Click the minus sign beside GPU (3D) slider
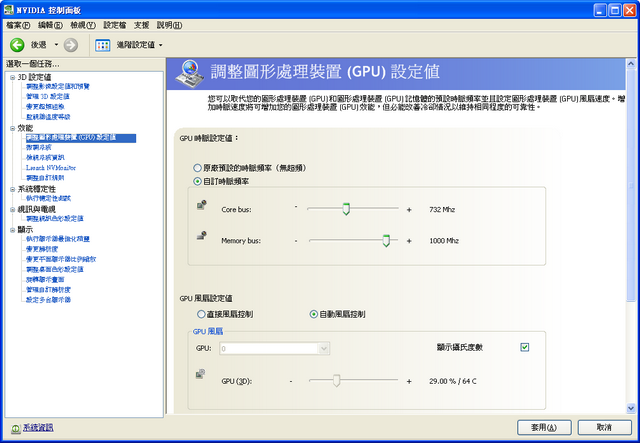 click(291, 381)
